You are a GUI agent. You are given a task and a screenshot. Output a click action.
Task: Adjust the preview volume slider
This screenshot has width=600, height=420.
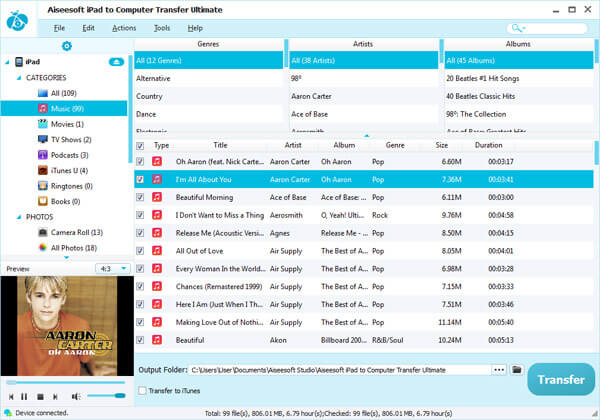(106, 396)
